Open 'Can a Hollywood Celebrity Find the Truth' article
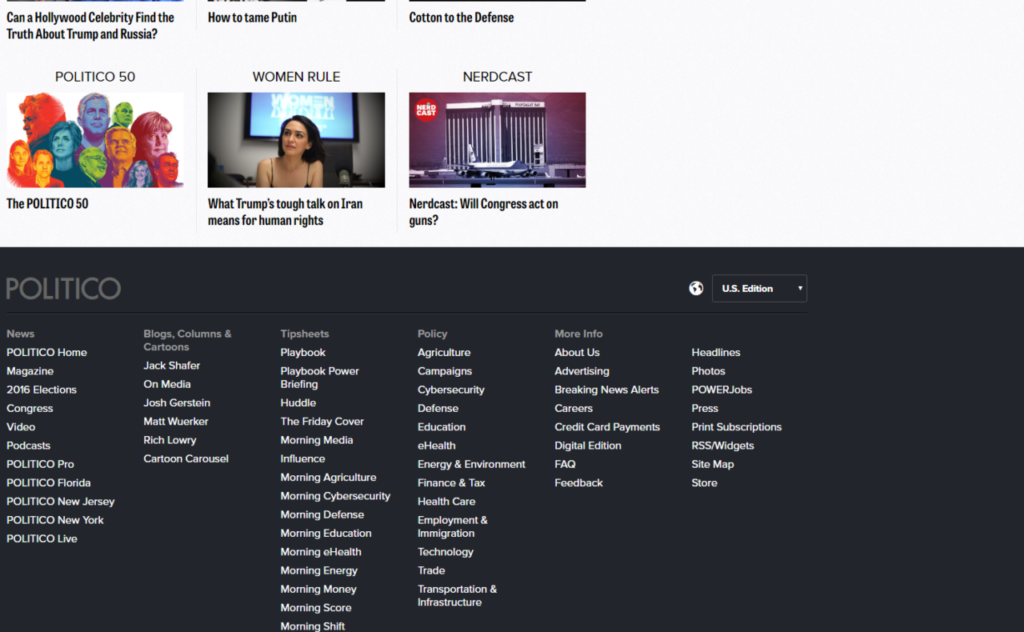This screenshot has width=1024, height=632. 90,25
